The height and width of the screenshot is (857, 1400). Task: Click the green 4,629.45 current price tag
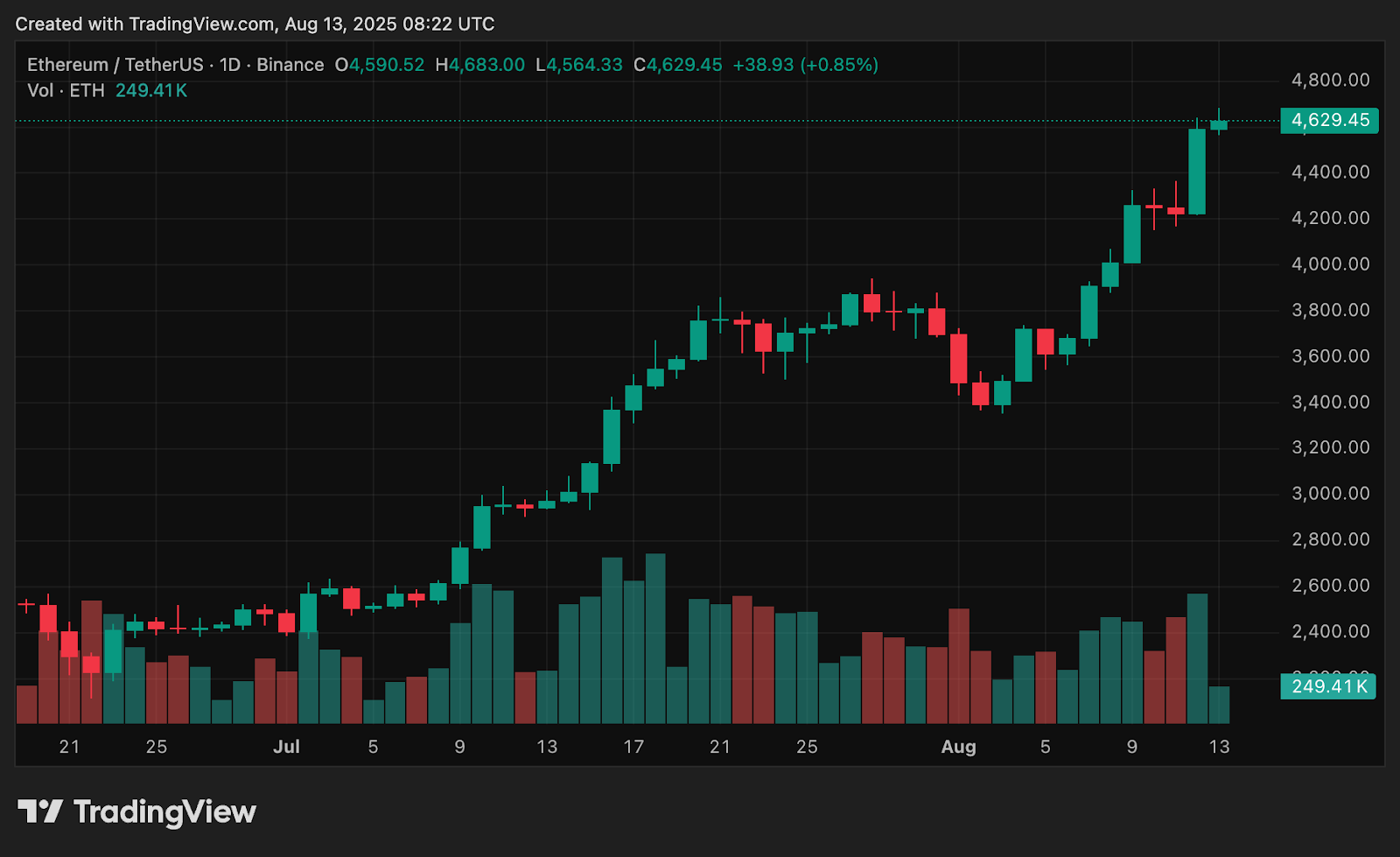[x=1329, y=121]
